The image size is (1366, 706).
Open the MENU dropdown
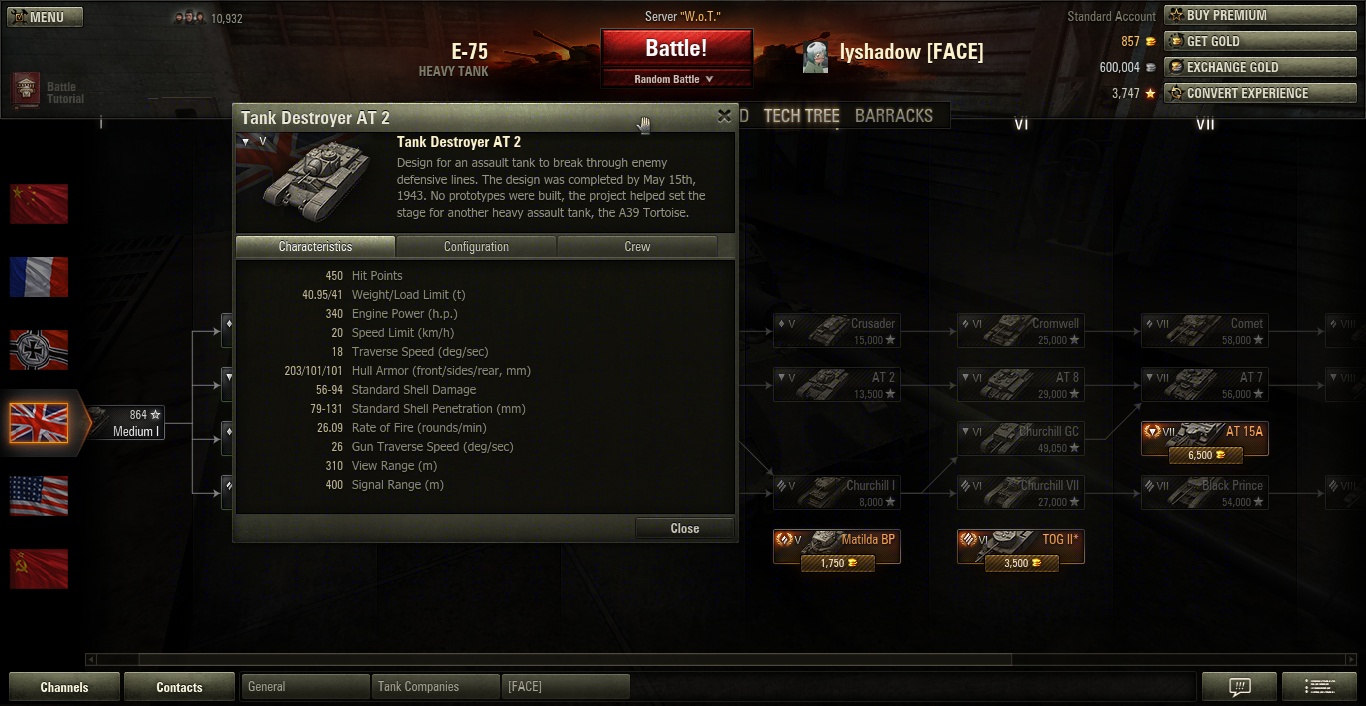pos(45,17)
